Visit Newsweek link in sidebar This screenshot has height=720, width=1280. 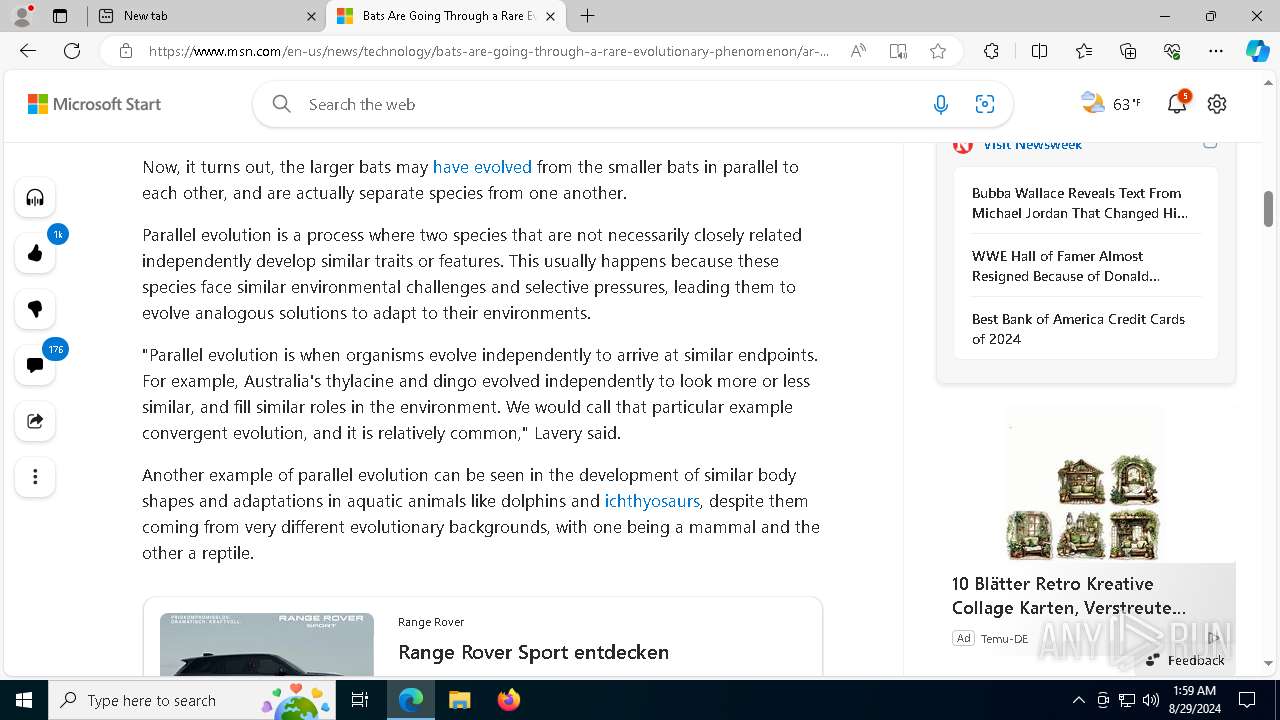coord(1032,145)
